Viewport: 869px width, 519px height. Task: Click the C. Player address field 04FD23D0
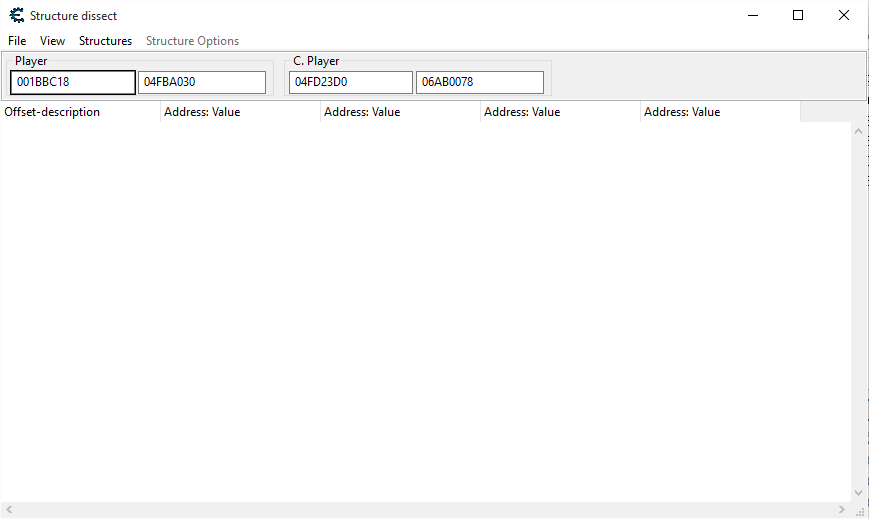350,82
